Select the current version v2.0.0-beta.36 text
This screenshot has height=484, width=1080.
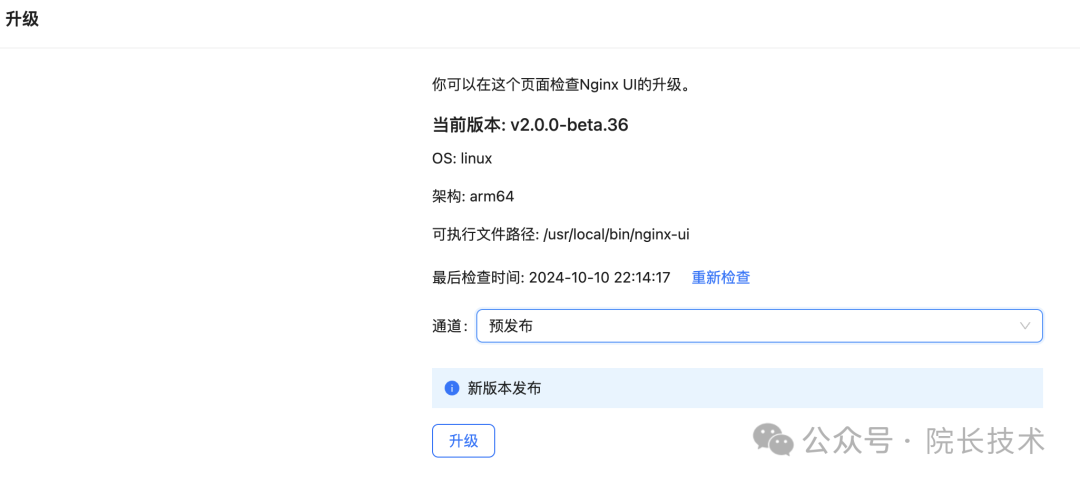pos(530,125)
